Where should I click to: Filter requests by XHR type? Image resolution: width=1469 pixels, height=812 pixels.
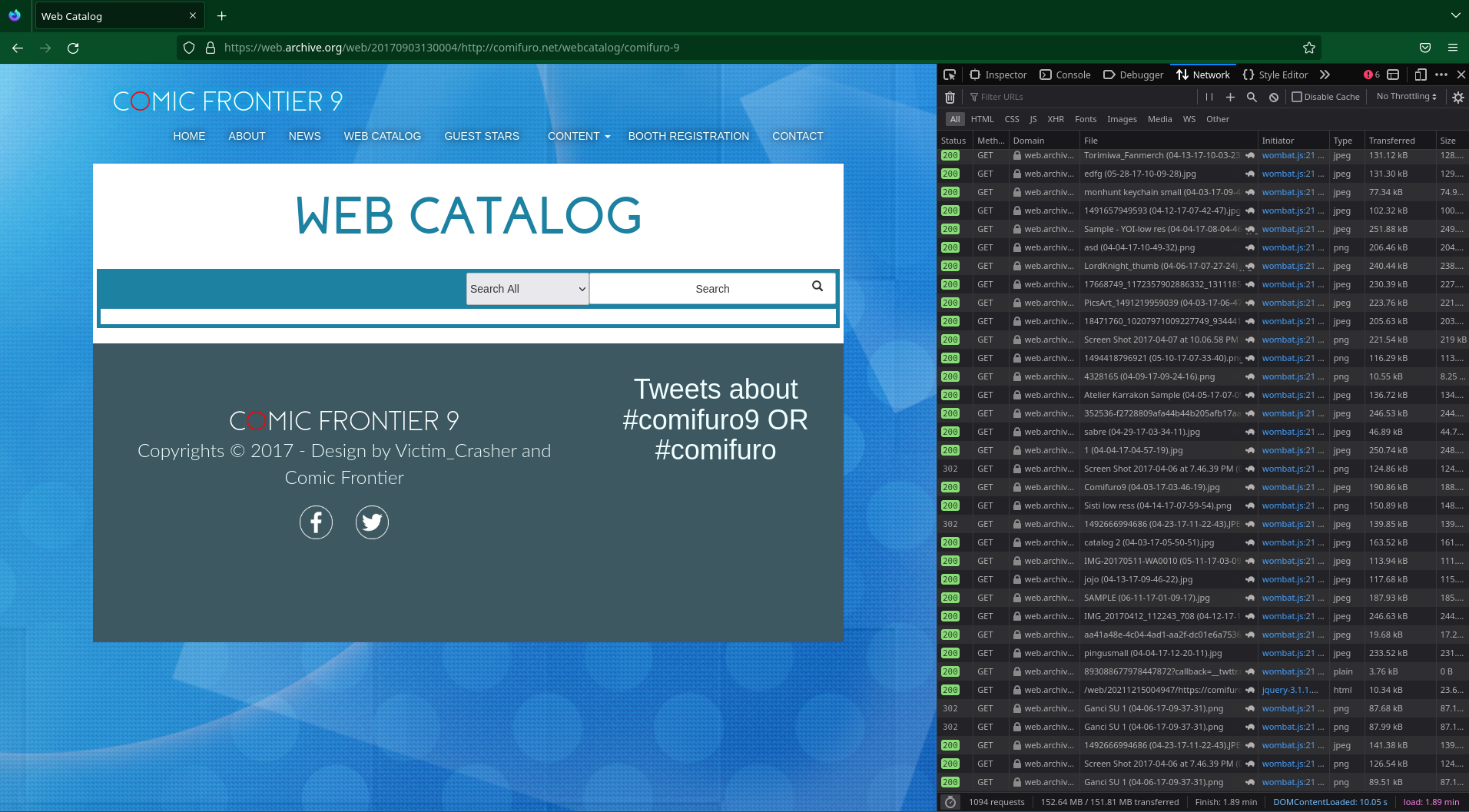1056,119
